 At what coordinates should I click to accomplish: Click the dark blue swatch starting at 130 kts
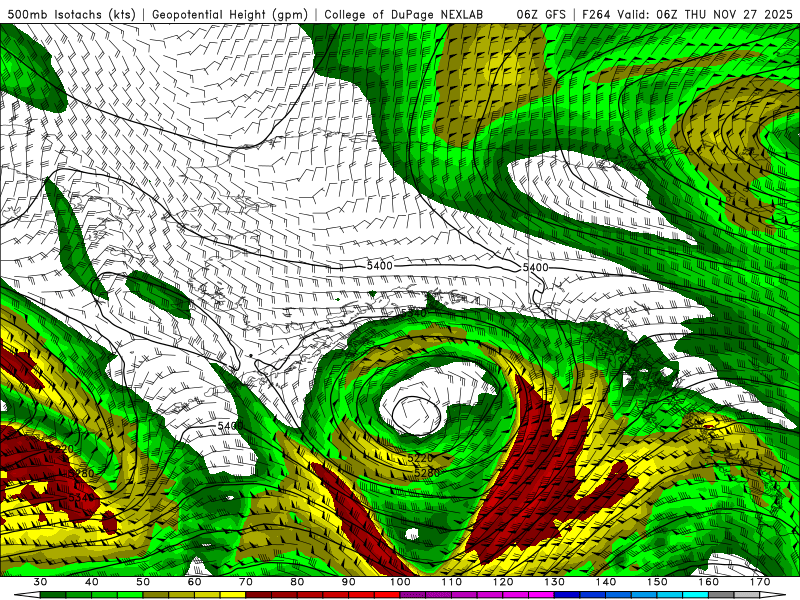[567, 595]
